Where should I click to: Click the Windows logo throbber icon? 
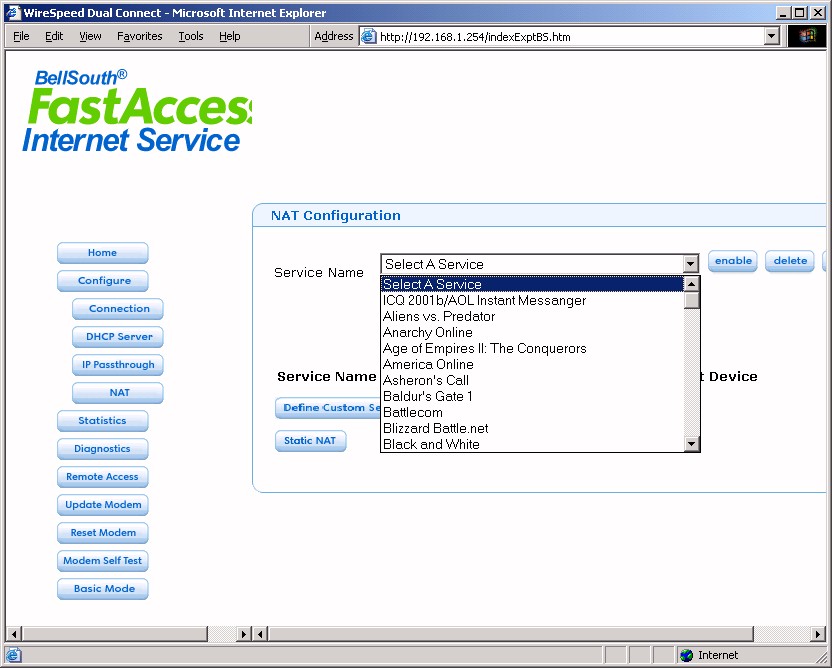(807, 36)
